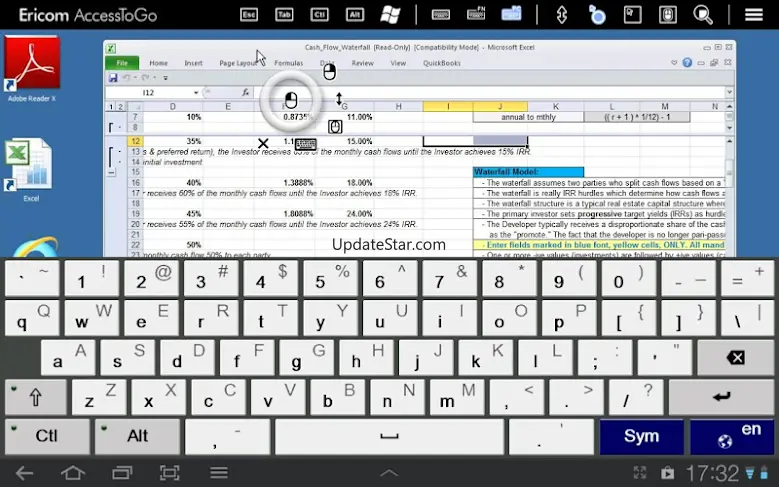Switch to the QuickBooks ribbon tab
The height and width of the screenshot is (487, 779).
coord(442,63)
